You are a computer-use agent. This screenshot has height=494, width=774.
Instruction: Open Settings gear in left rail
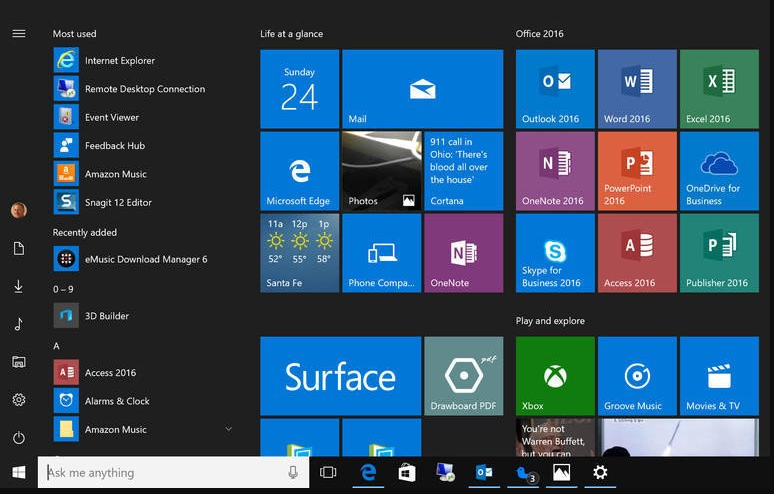(x=19, y=400)
